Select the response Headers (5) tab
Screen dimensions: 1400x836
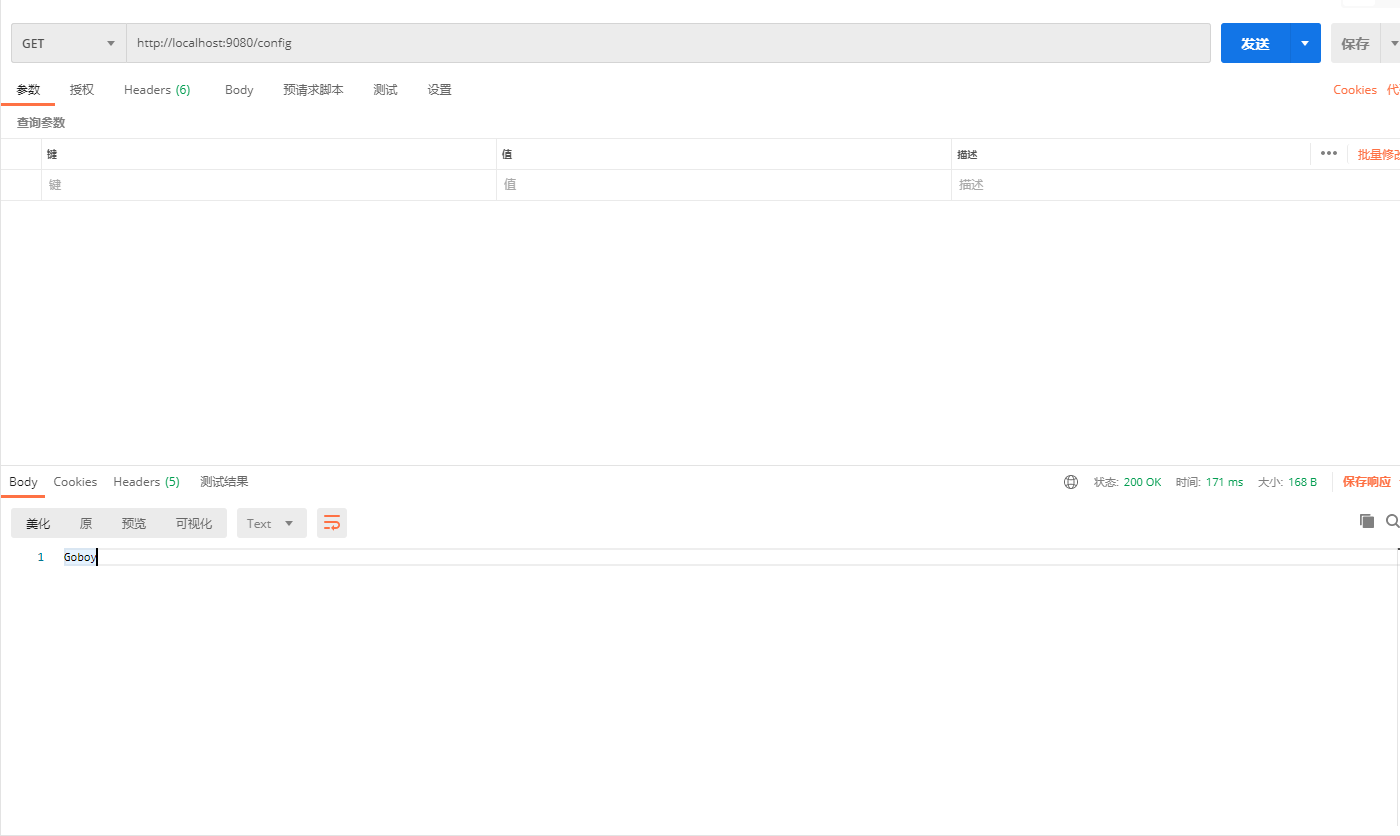pyautogui.click(x=146, y=482)
